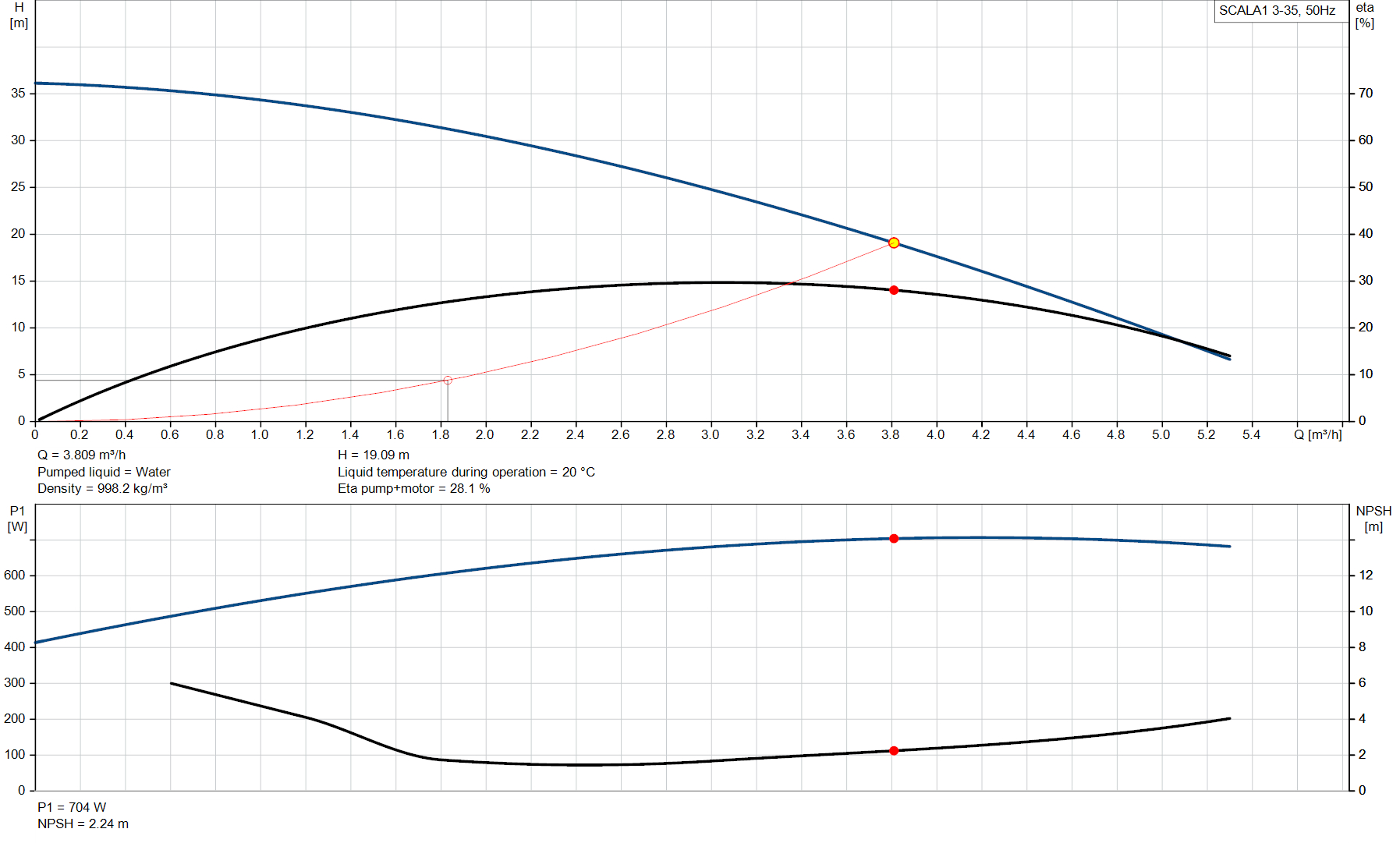
Task: Click the H = 19.09 m readout
Action: pos(373,455)
